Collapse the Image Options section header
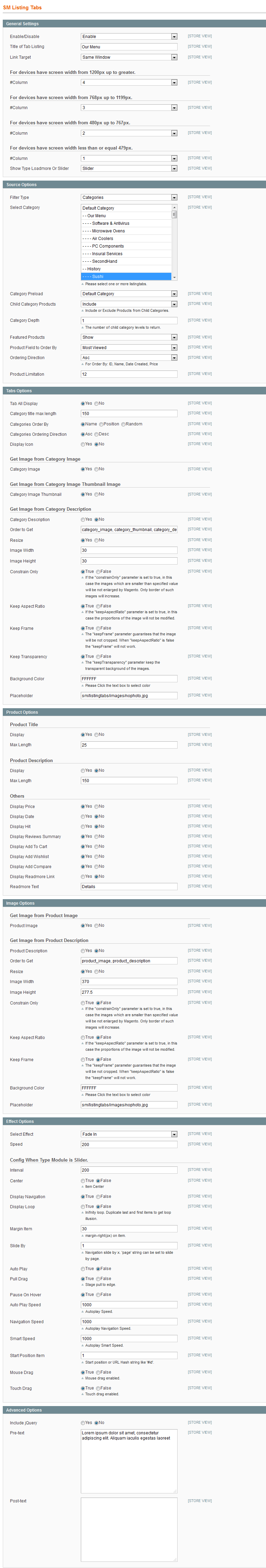The image size is (266, 1568). (x=134, y=903)
